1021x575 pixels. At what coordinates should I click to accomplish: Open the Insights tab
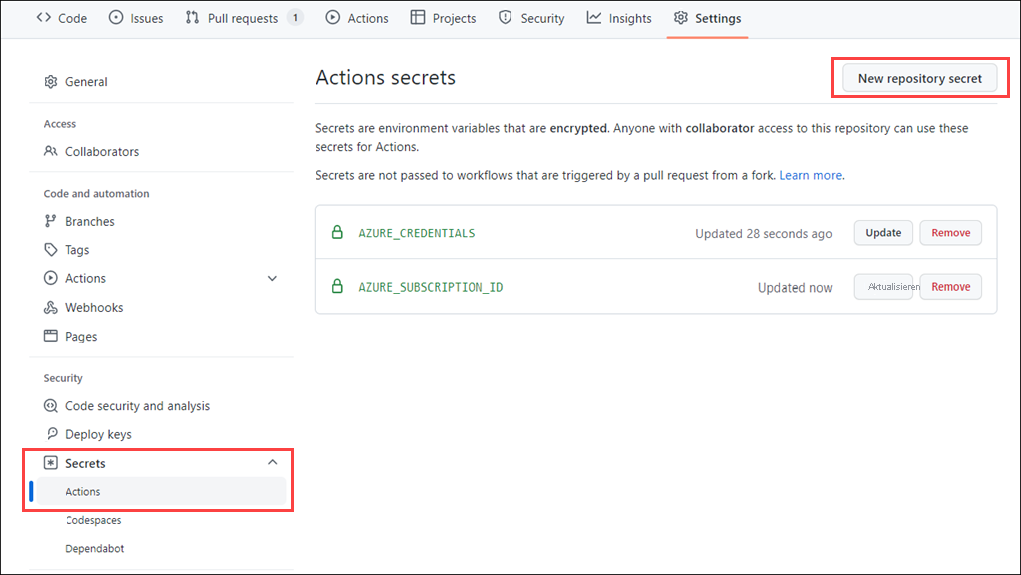(x=619, y=18)
